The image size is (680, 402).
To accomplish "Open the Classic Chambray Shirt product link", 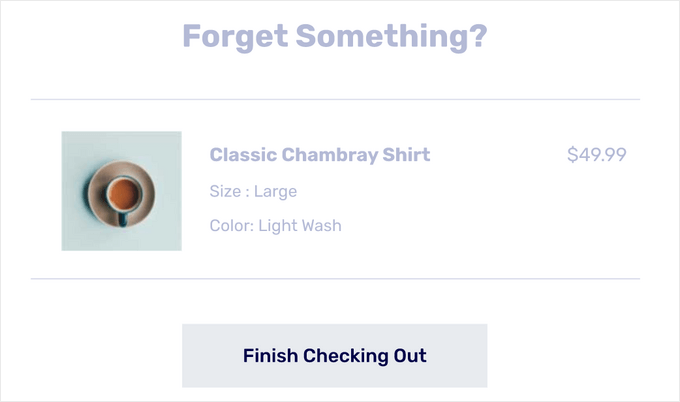I will (319, 155).
